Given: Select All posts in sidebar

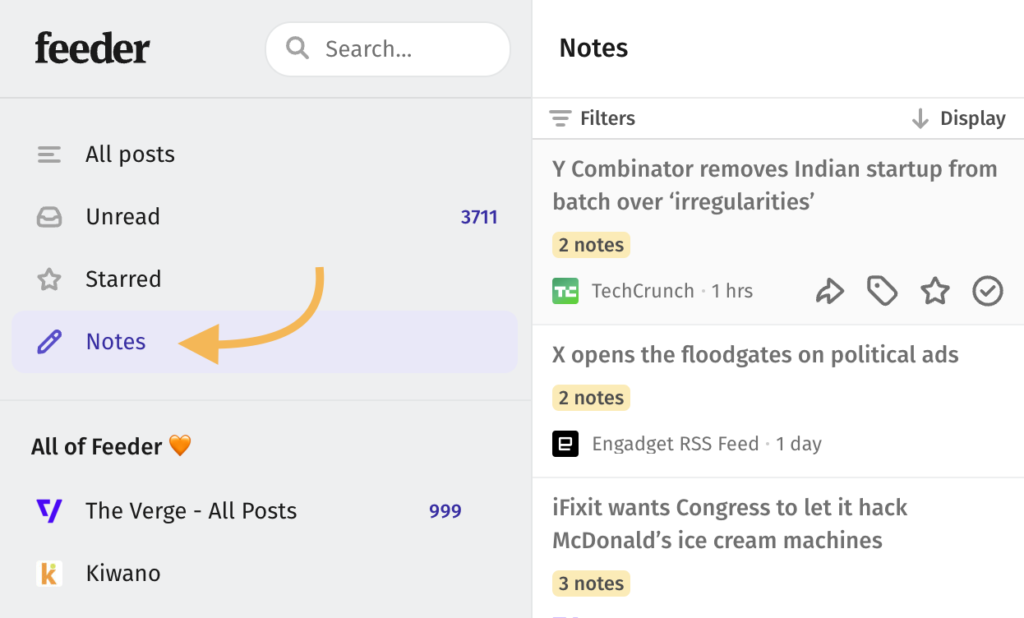Looking at the screenshot, I should point(264,154).
